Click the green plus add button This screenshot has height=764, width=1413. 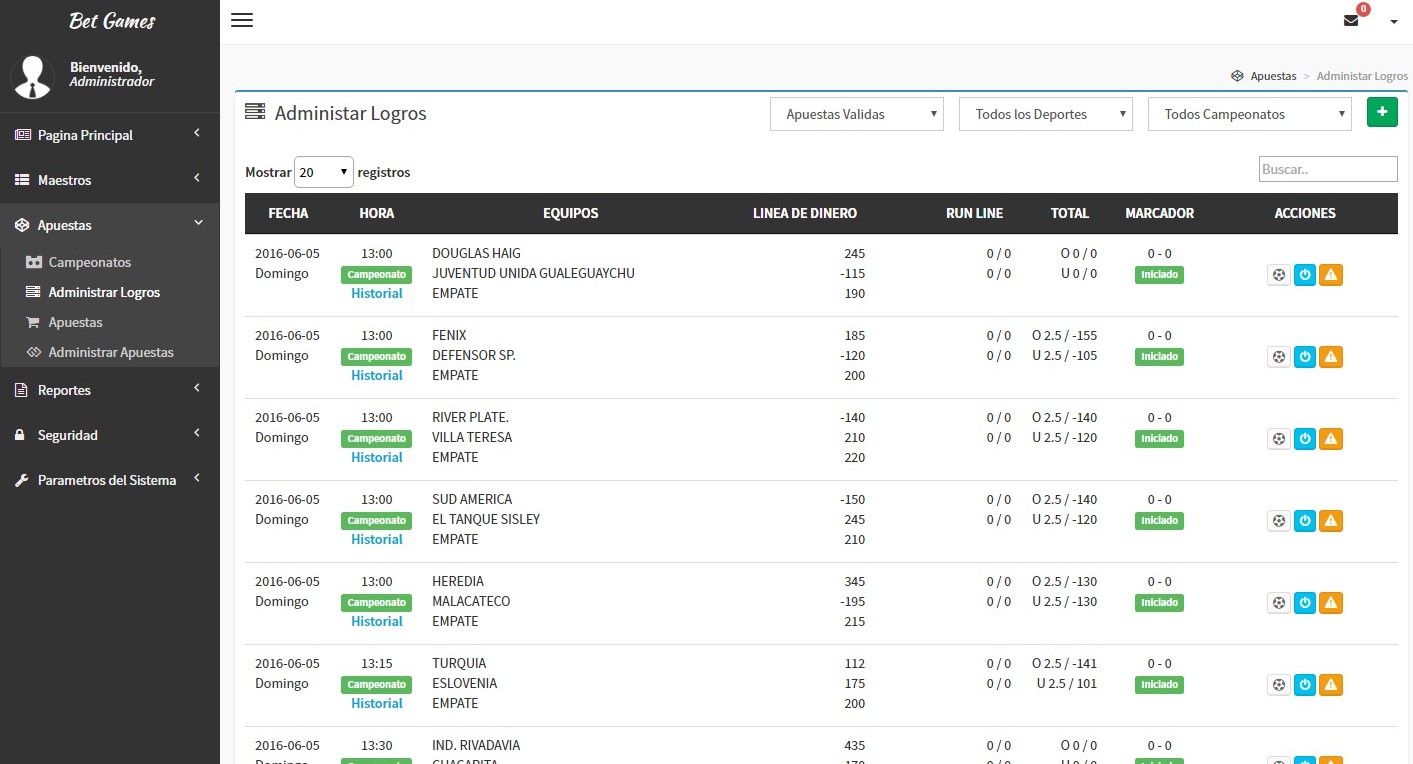coord(1381,113)
